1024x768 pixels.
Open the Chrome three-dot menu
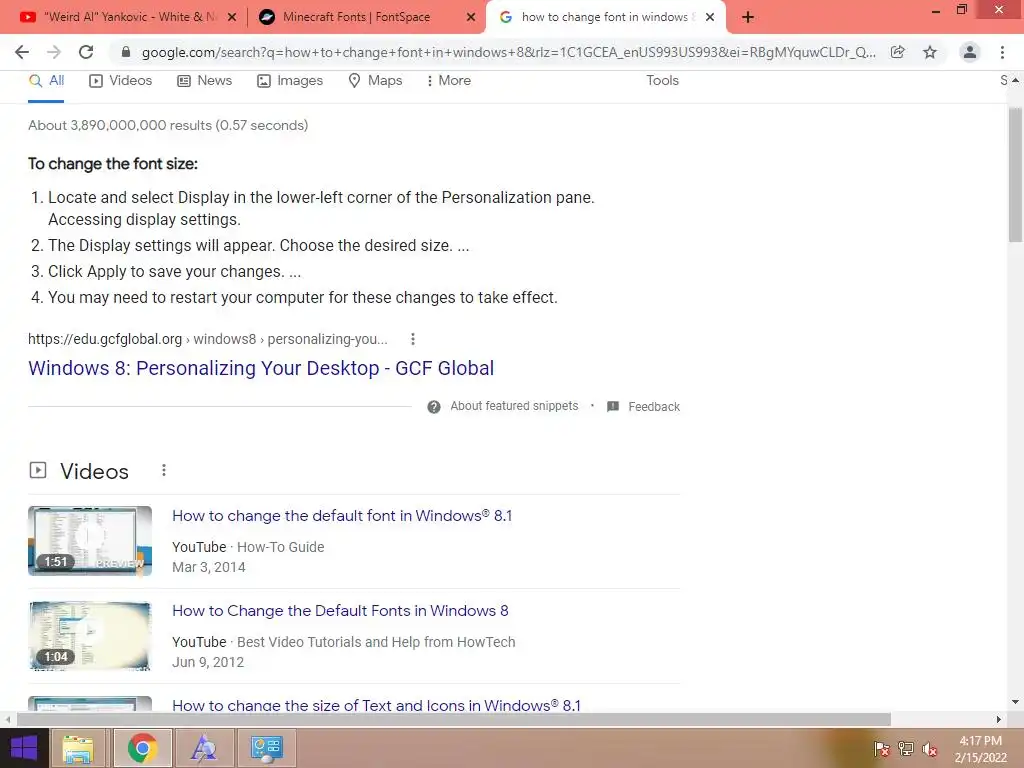[1002, 52]
